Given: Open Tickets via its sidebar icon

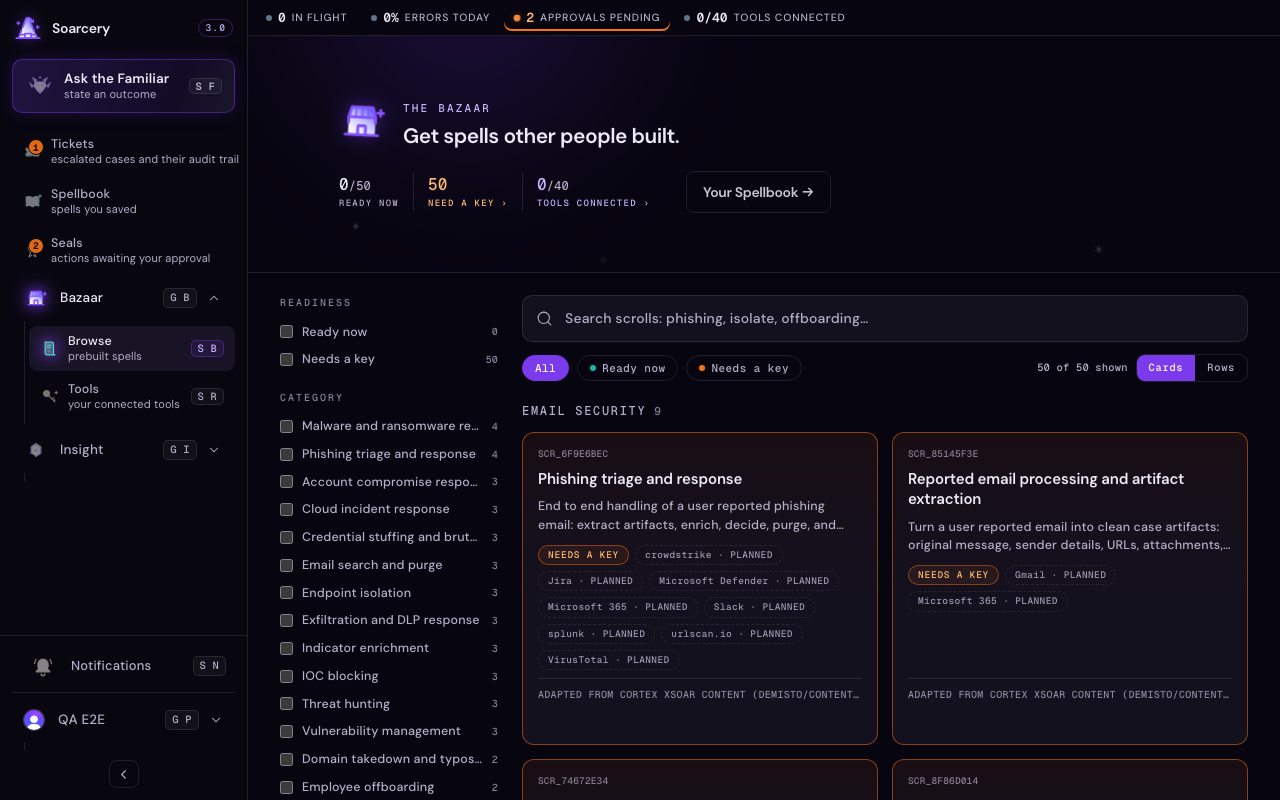Looking at the screenshot, I should coord(33,151).
